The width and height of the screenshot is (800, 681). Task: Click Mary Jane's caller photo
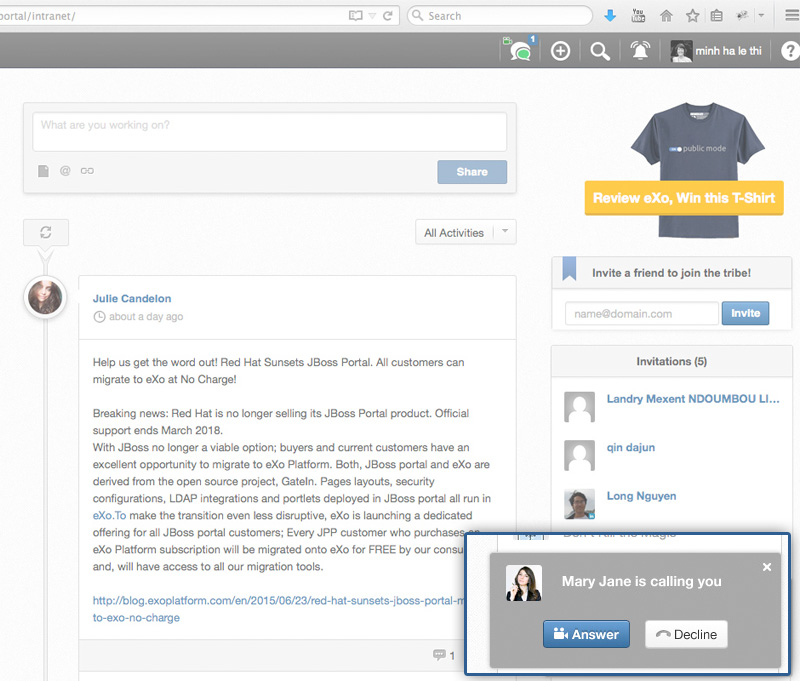pyautogui.click(x=523, y=583)
